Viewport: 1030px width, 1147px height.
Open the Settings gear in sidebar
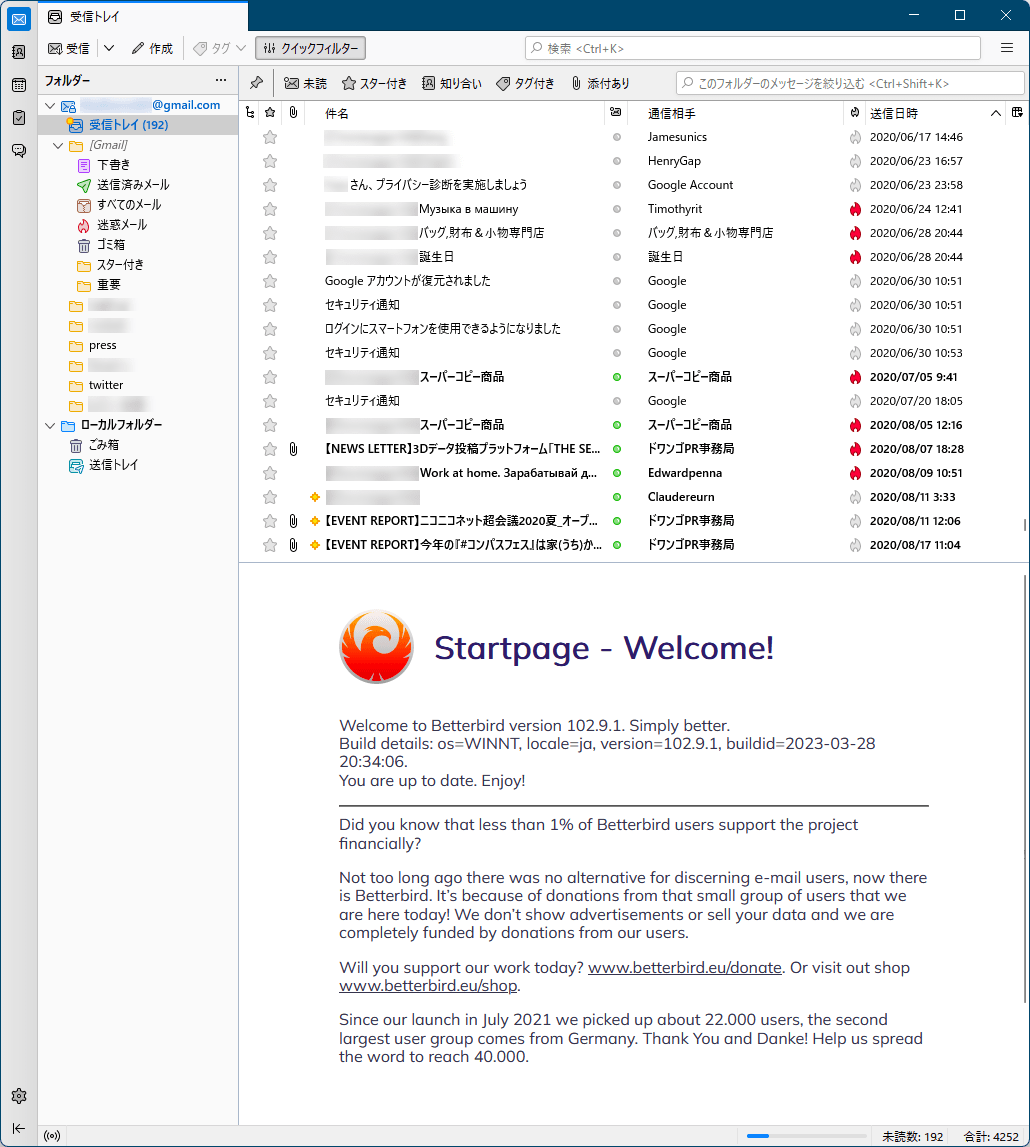tap(19, 1096)
